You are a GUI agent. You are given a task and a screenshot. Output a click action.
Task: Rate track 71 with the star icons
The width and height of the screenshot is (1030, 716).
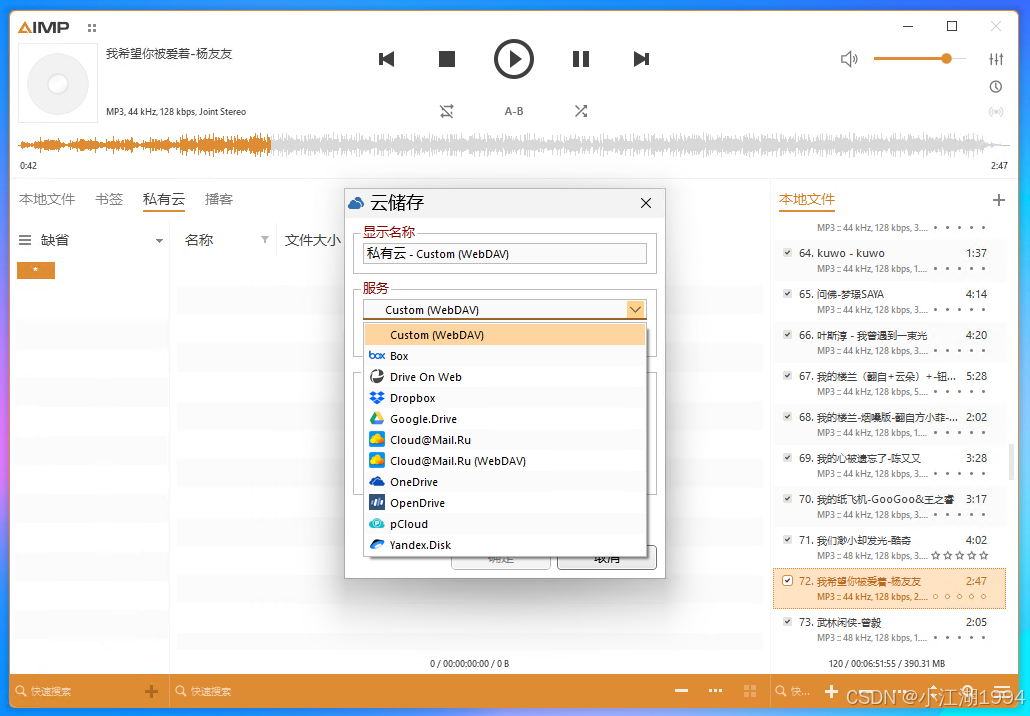click(960, 556)
